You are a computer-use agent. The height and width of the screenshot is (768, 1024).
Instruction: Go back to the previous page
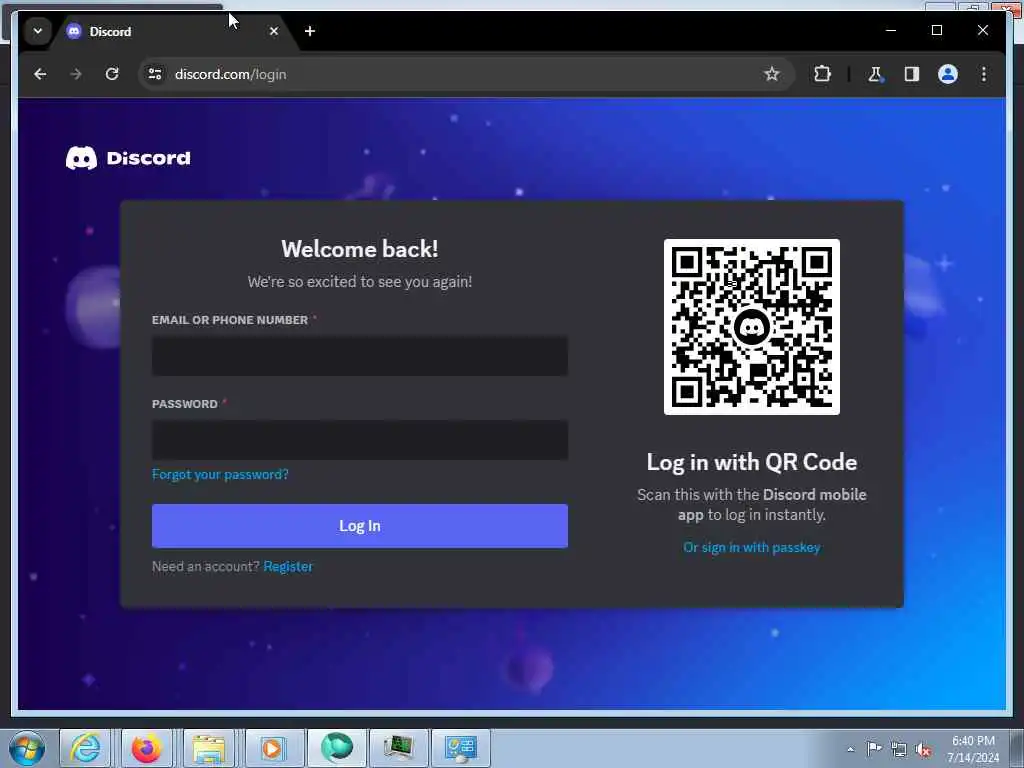(x=40, y=74)
